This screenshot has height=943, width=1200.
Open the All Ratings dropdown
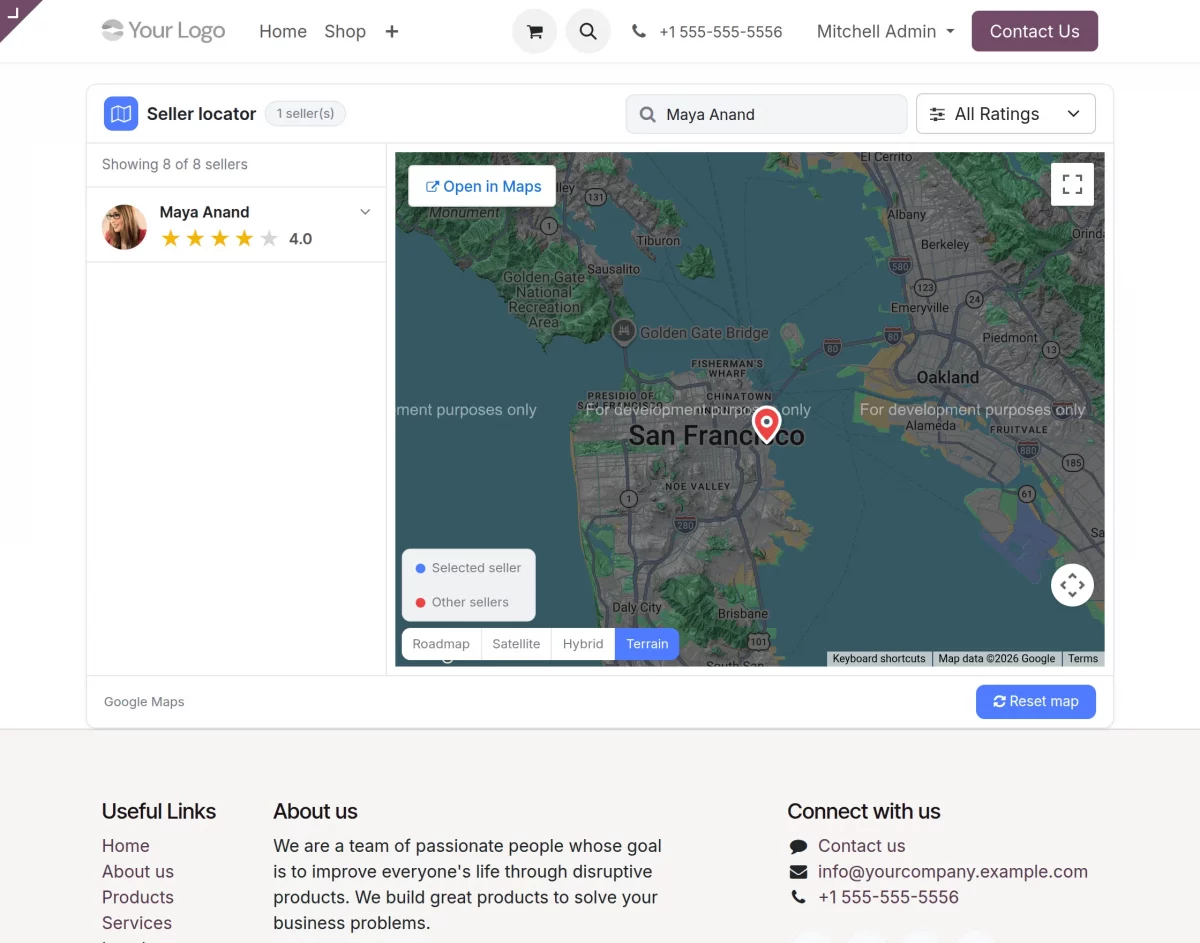pyautogui.click(x=1006, y=114)
